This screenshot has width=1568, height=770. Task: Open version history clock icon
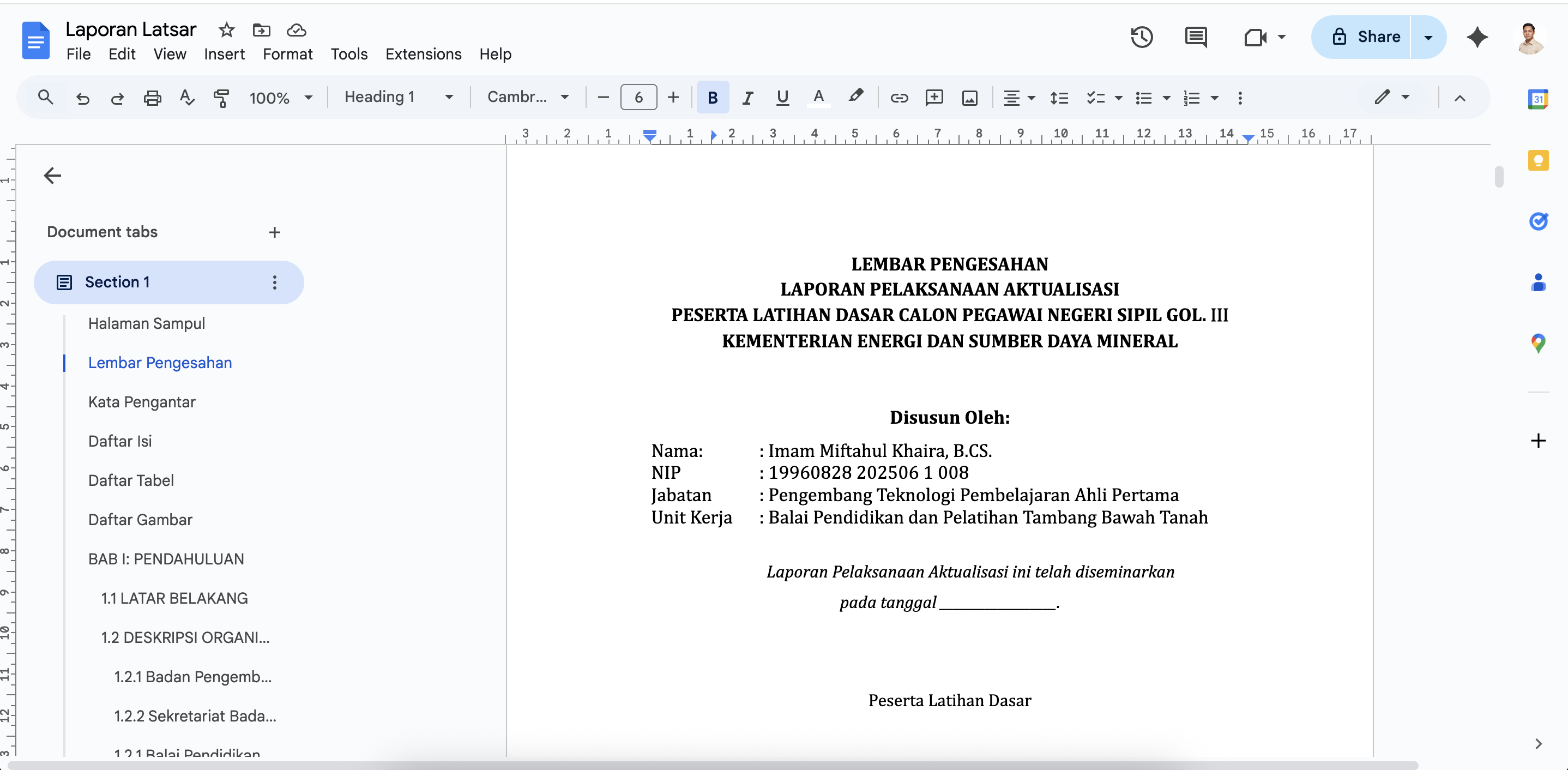point(1141,37)
